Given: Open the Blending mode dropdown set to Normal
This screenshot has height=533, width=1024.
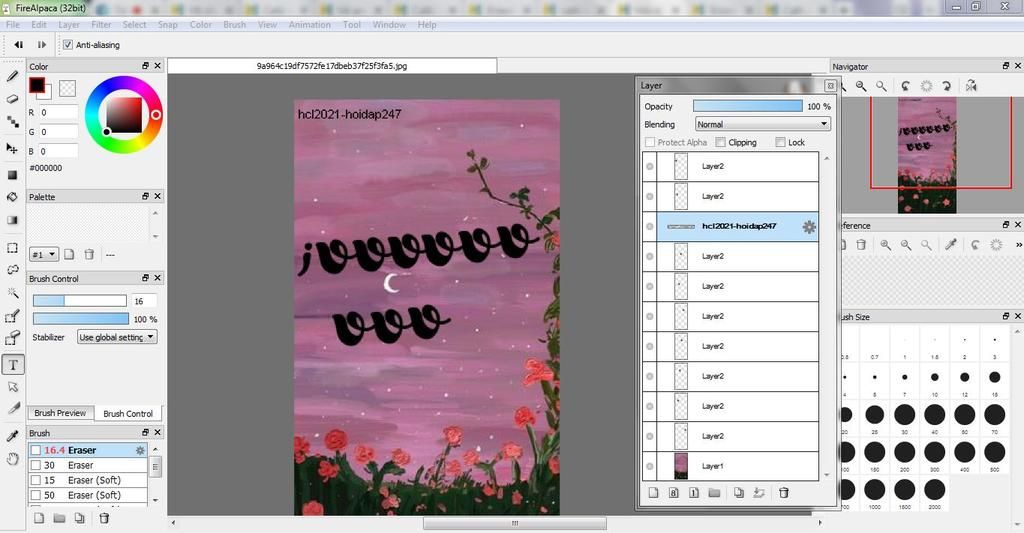Looking at the screenshot, I should coord(762,124).
